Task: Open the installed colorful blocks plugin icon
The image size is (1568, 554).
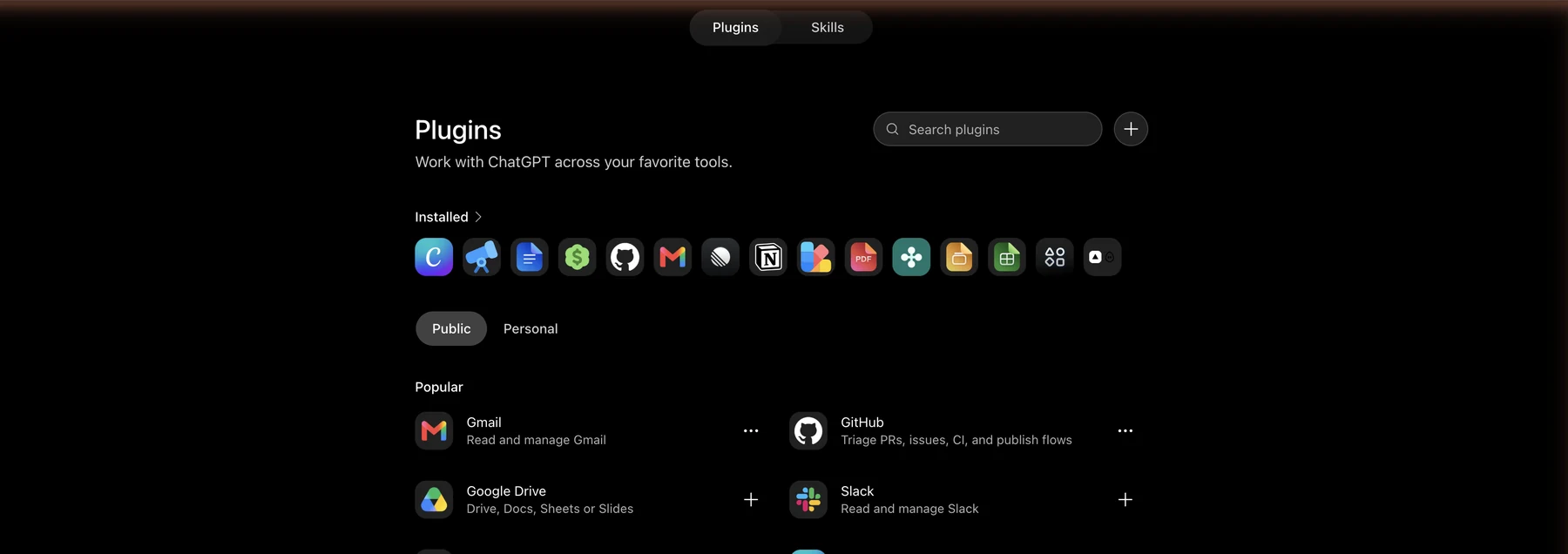Action: click(815, 257)
